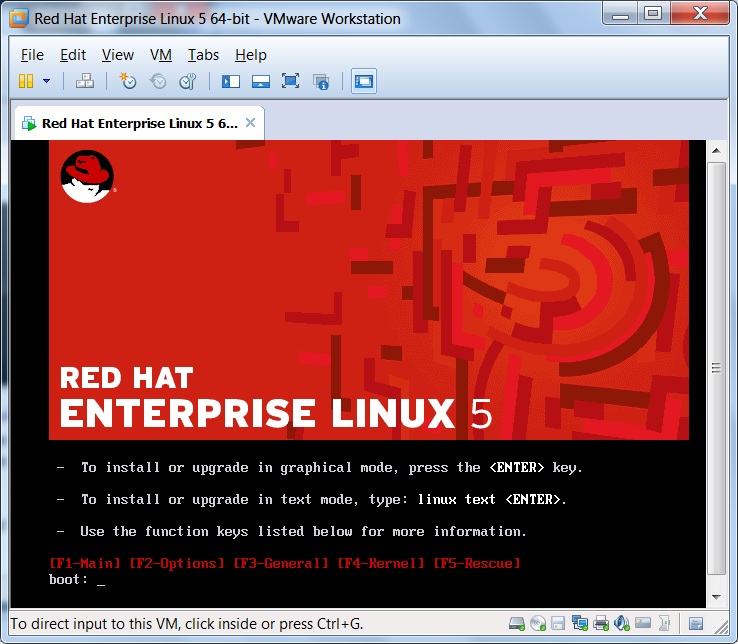Click the 'linux text <ENTER>' instruction line
The width and height of the screenshot is (738, 644).
tap(312, 499)
